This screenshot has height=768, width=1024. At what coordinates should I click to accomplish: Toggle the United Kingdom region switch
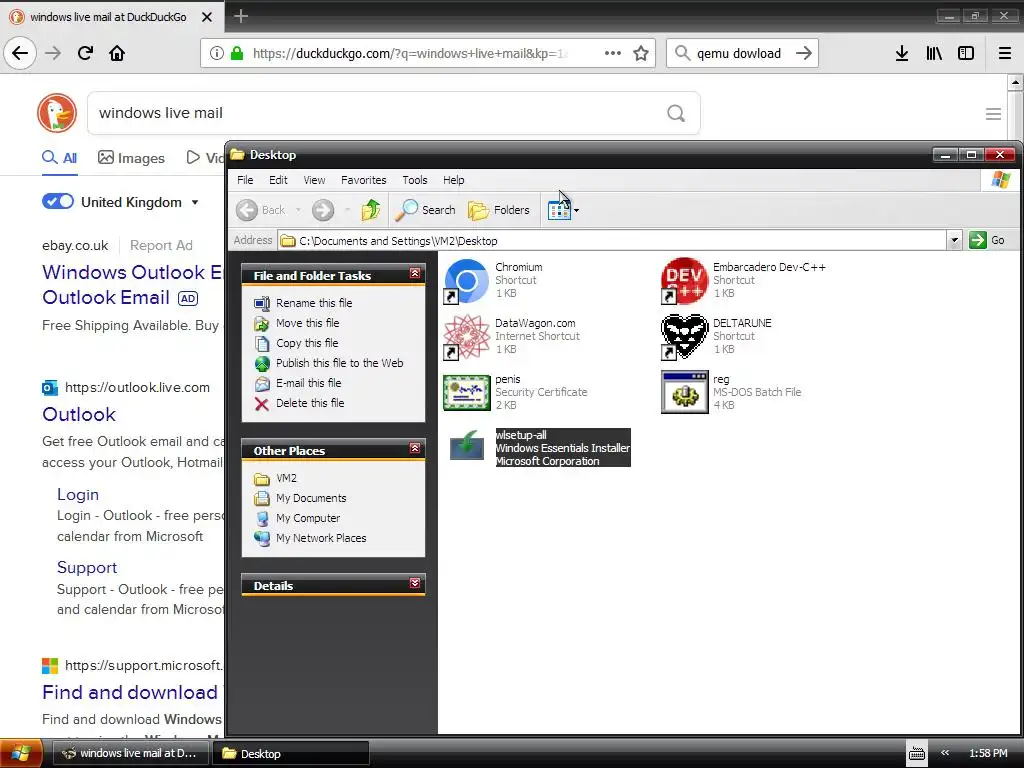[x=58, y=201]
